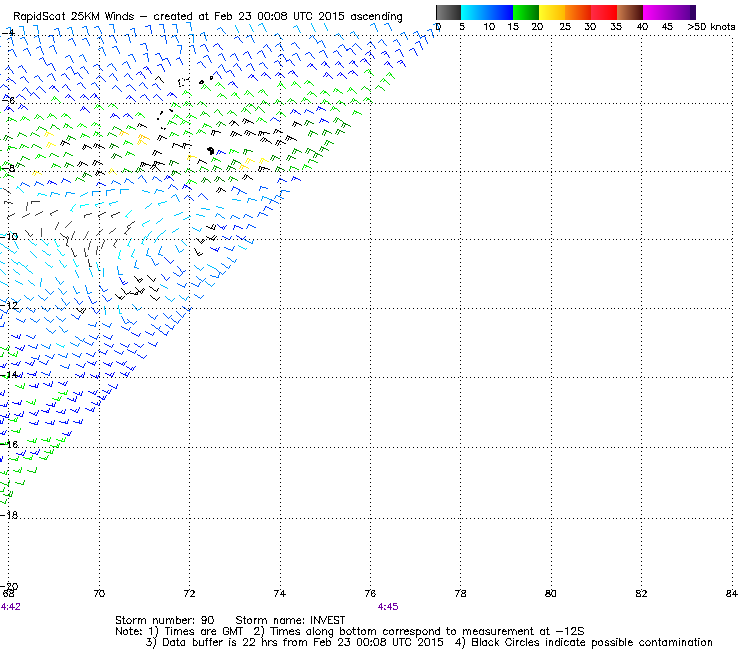The height and width of the screenshot is (650, 740).
Task: Click legend tick label 35
Action: (x=616, y=27)
